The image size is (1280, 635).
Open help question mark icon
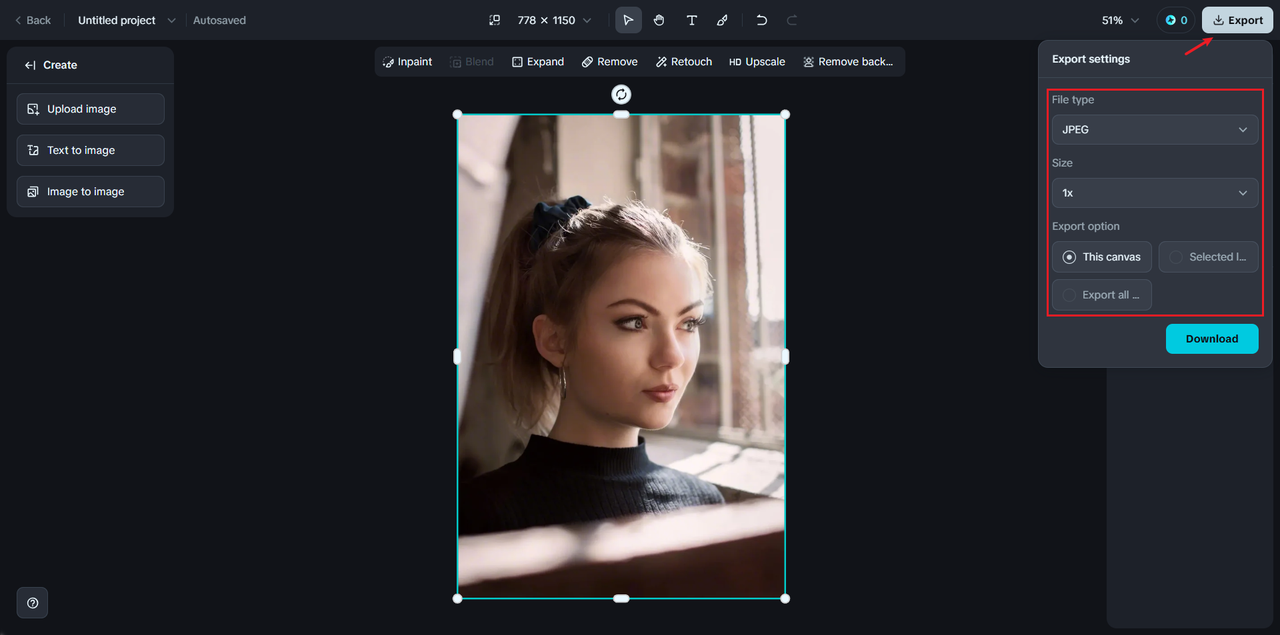33,603
